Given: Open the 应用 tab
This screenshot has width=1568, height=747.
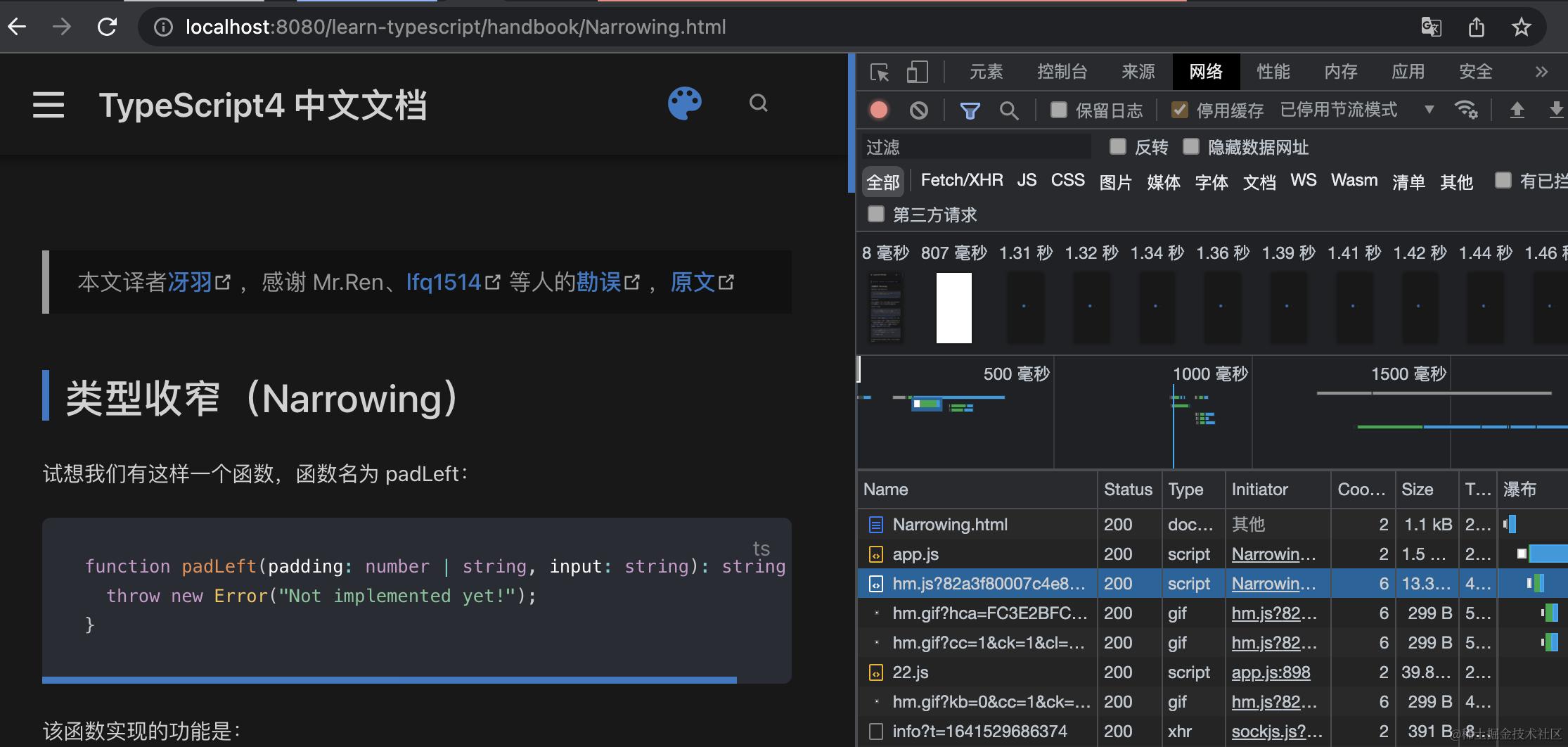Looking at the screenshot, I should click(1408, 72).
